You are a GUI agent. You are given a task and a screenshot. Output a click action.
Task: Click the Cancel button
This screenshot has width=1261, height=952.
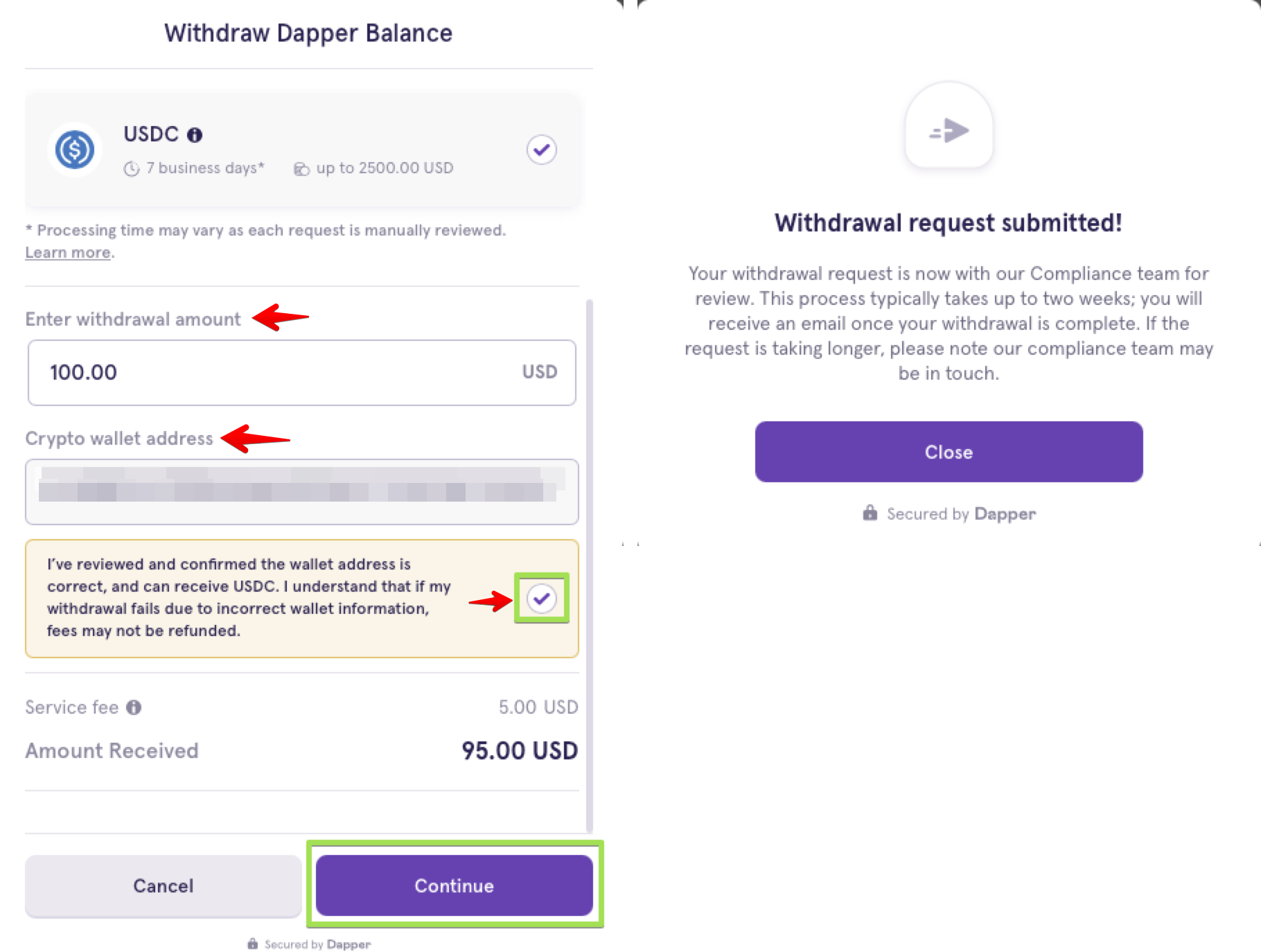point(164,885)
